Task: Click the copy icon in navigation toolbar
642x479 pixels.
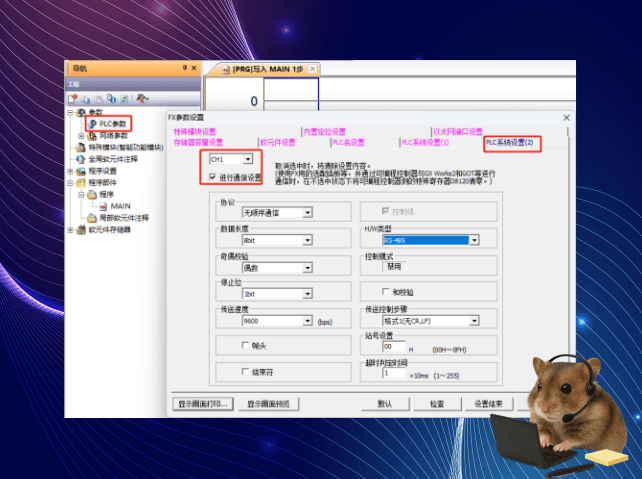Action: coord(86,99)
